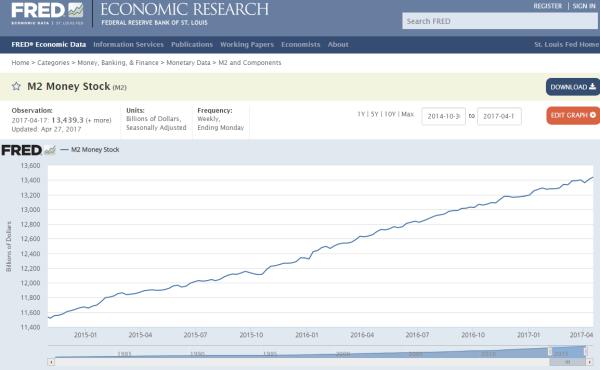600x370 pixels.
Task: Click the Search FRED input box
Action: pyautogui.click(x=500, y=21)
